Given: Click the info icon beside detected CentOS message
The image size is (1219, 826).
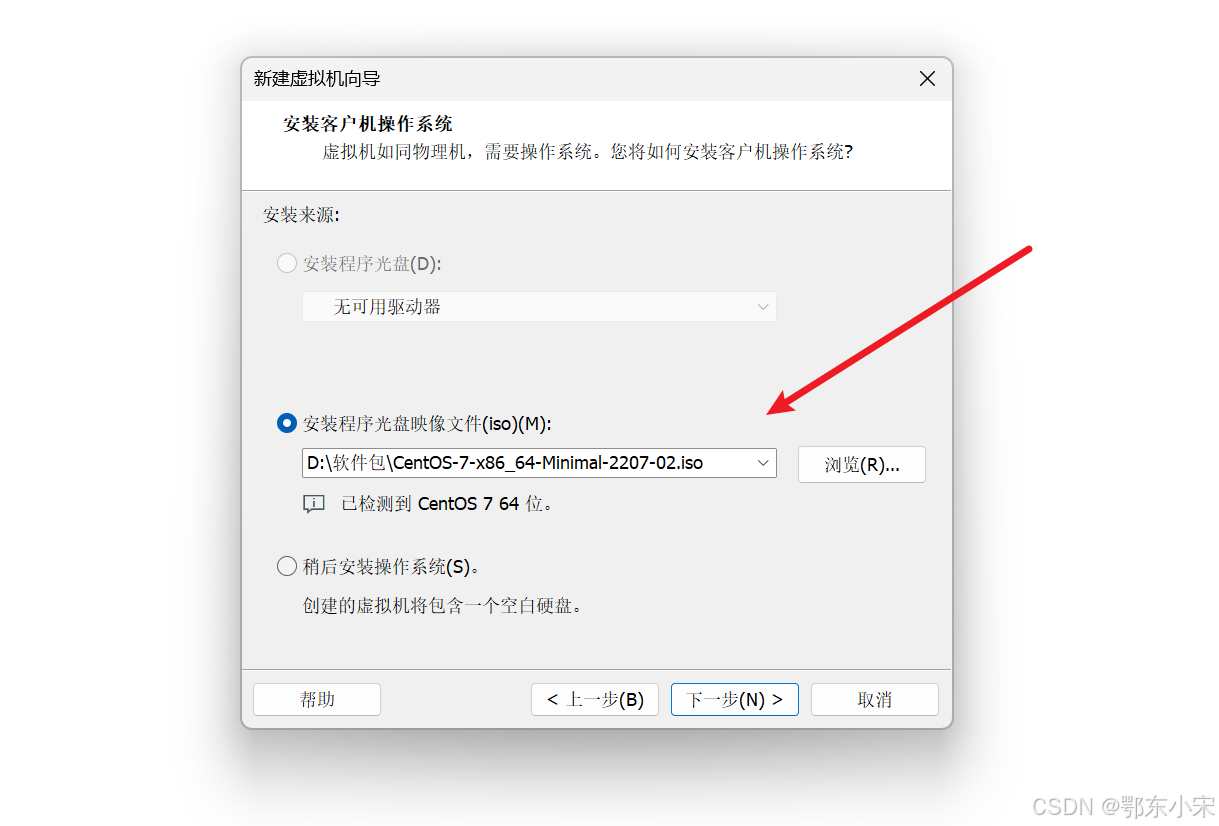Looking at the screenshot, I should (x=314, y=504).
